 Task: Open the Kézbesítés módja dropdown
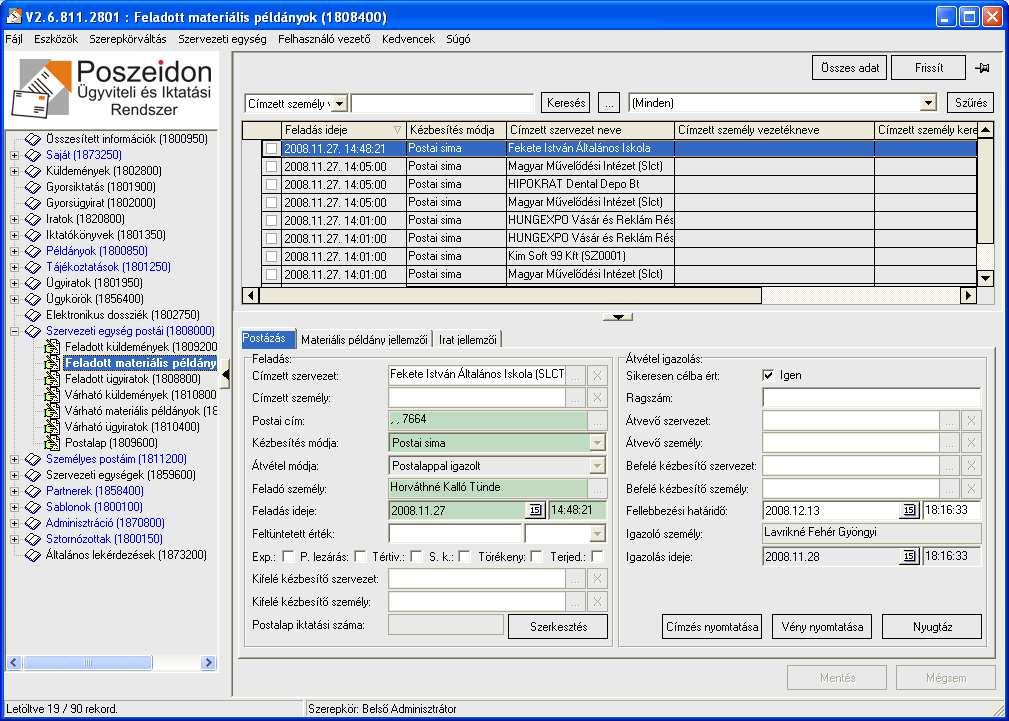tap(597, 443)
